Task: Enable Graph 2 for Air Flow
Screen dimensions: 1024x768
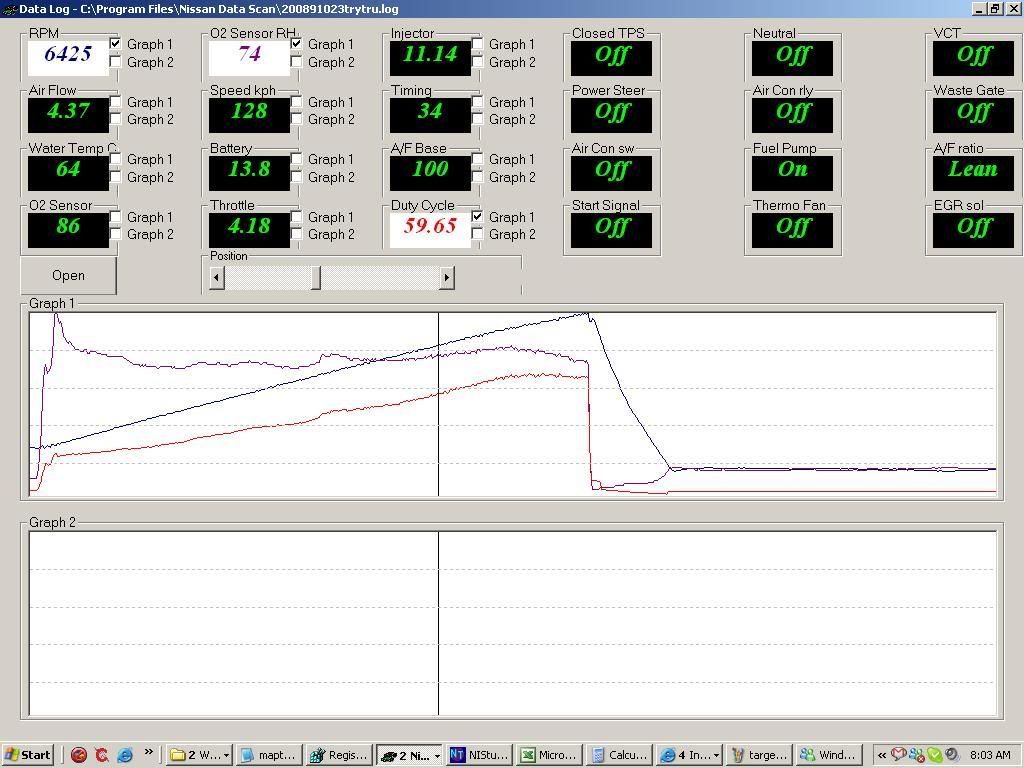Action: coord(116,119)
